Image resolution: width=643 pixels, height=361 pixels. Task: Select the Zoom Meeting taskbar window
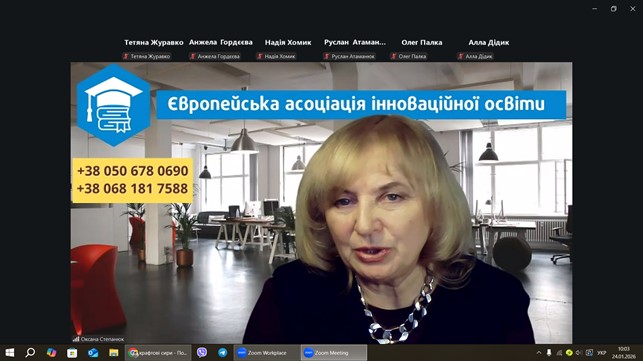coord(334,353)
